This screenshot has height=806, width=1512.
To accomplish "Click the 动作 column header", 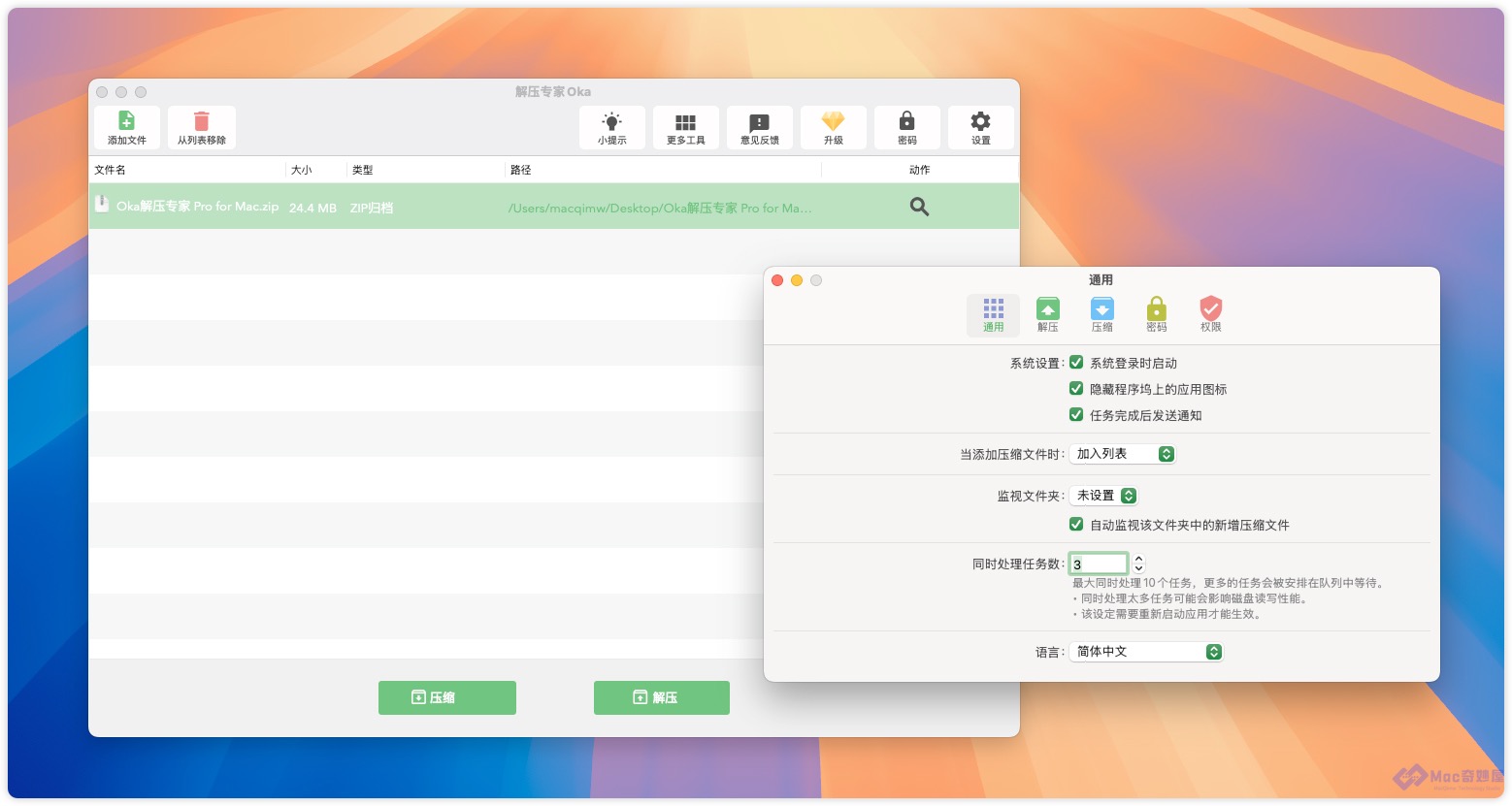I will (x=919, y=170).
